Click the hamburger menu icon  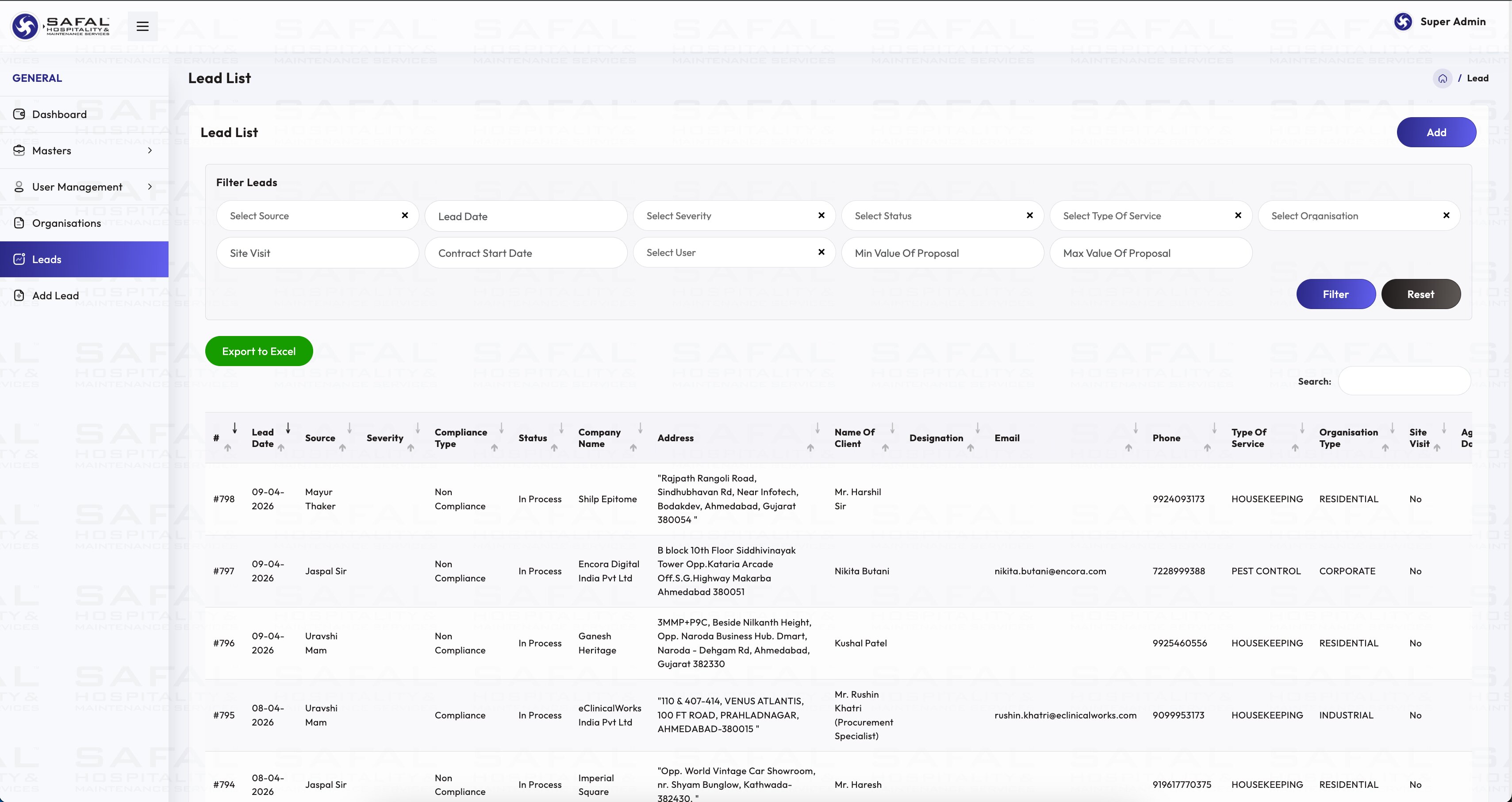tap(142, 26)
